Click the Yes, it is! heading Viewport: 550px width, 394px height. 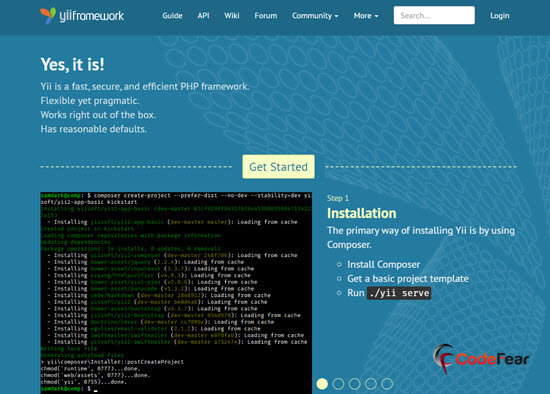(72, 65)
